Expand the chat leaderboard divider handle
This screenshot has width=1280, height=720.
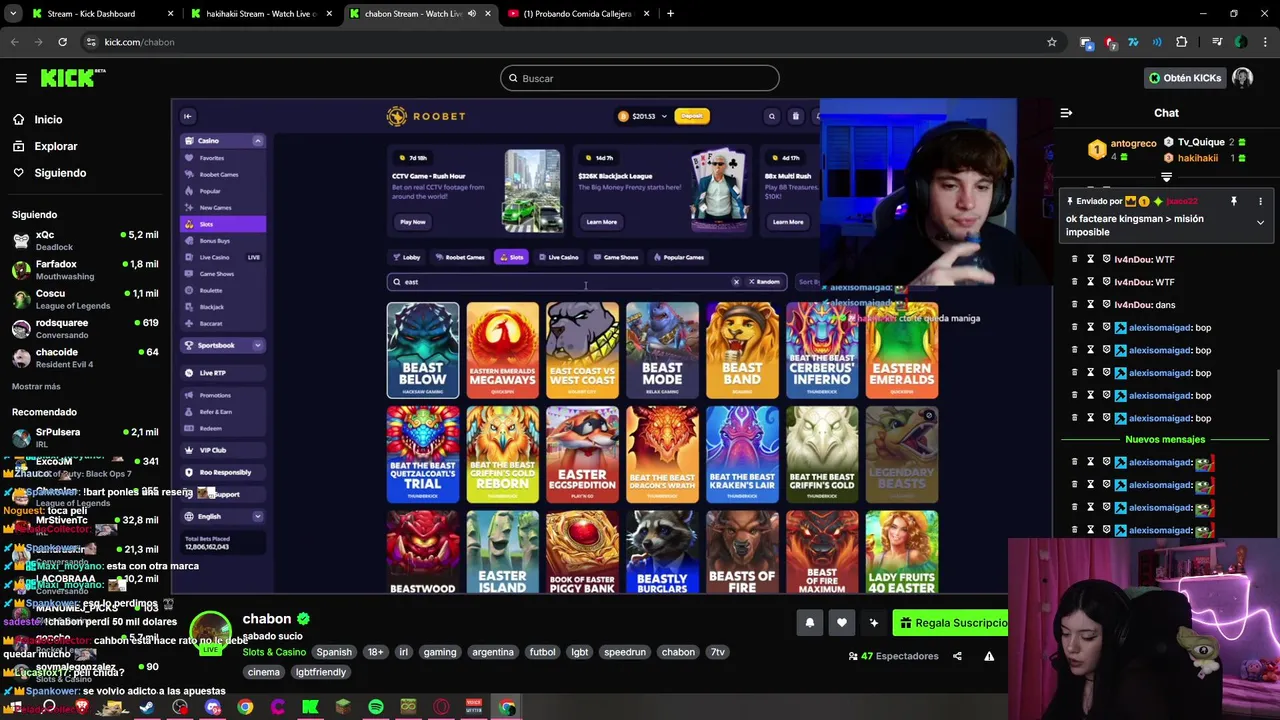click(x=1166, y=177)
